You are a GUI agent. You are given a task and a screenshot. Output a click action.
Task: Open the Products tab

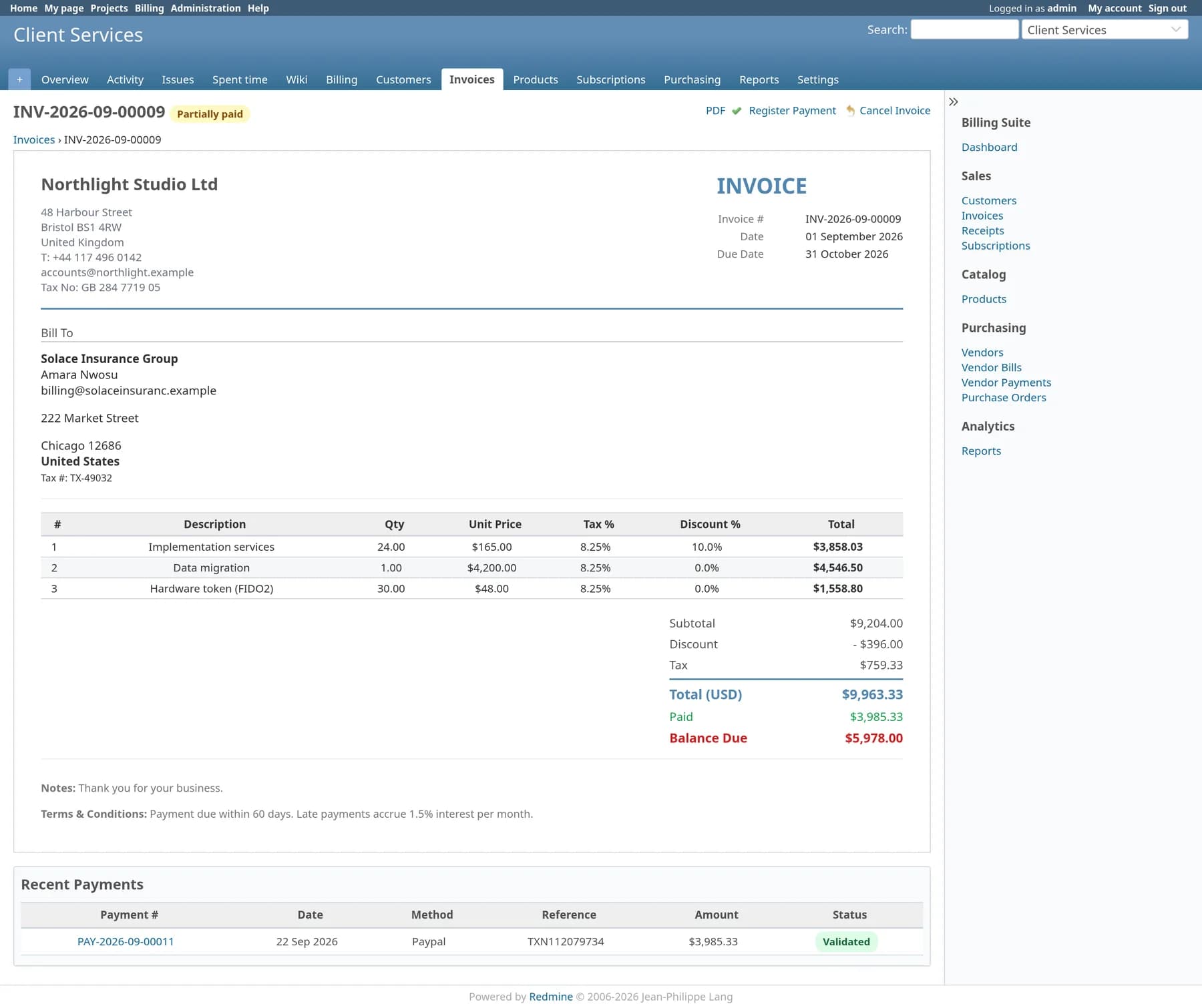click(x=536, y=79)
